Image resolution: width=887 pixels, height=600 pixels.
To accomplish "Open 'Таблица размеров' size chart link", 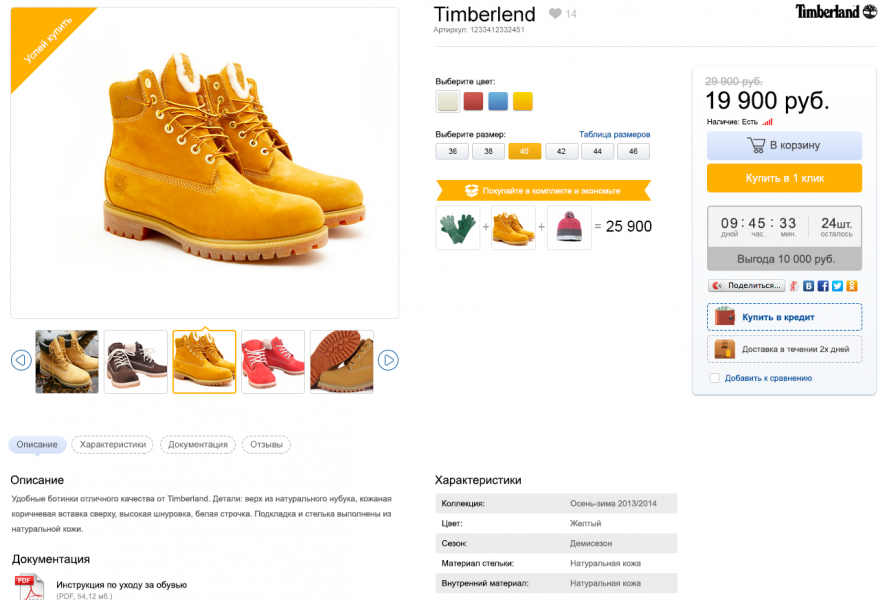I will tap(614, 134).
